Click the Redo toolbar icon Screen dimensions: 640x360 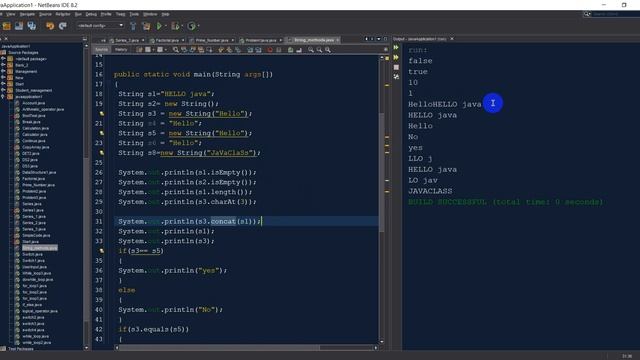[62, 26]
